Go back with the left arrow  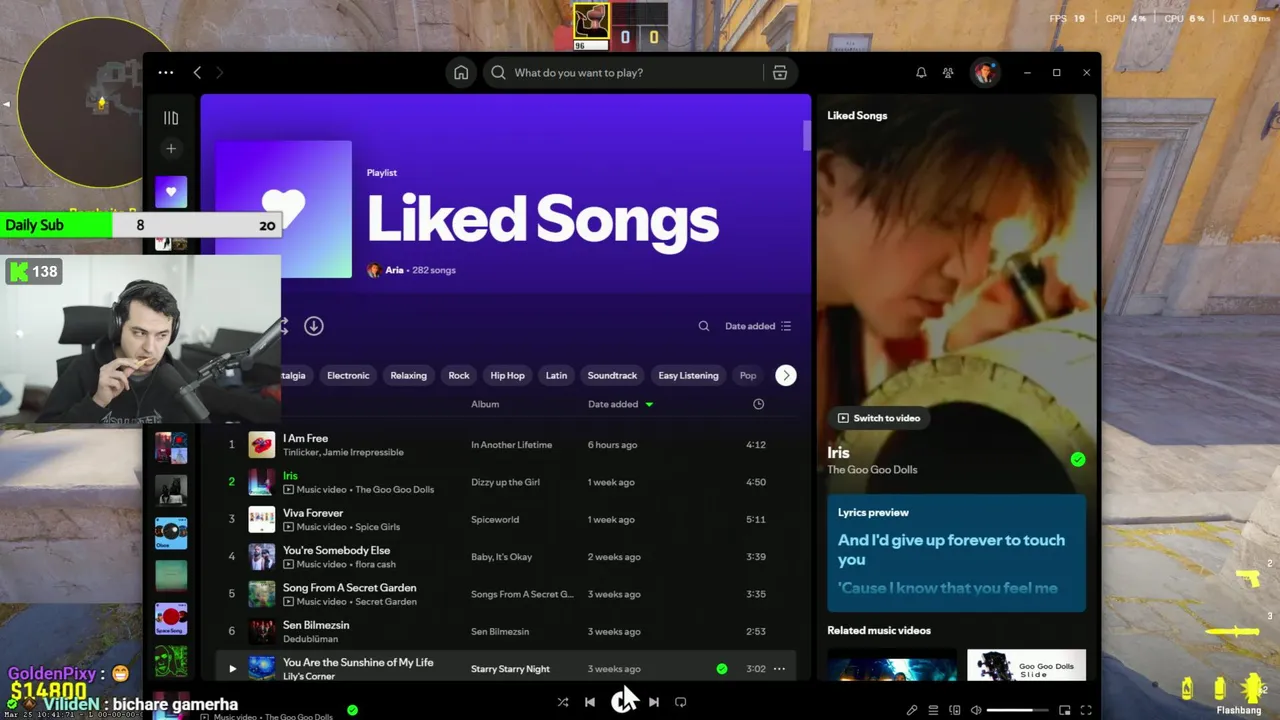click(197, 73)
